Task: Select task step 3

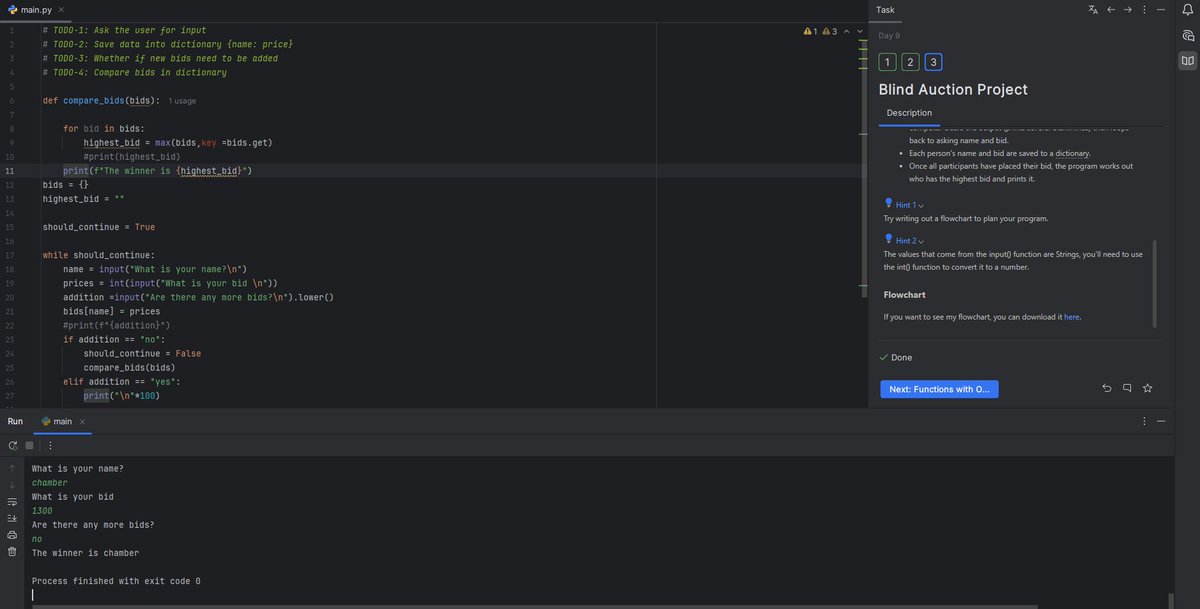Action: 934,63
